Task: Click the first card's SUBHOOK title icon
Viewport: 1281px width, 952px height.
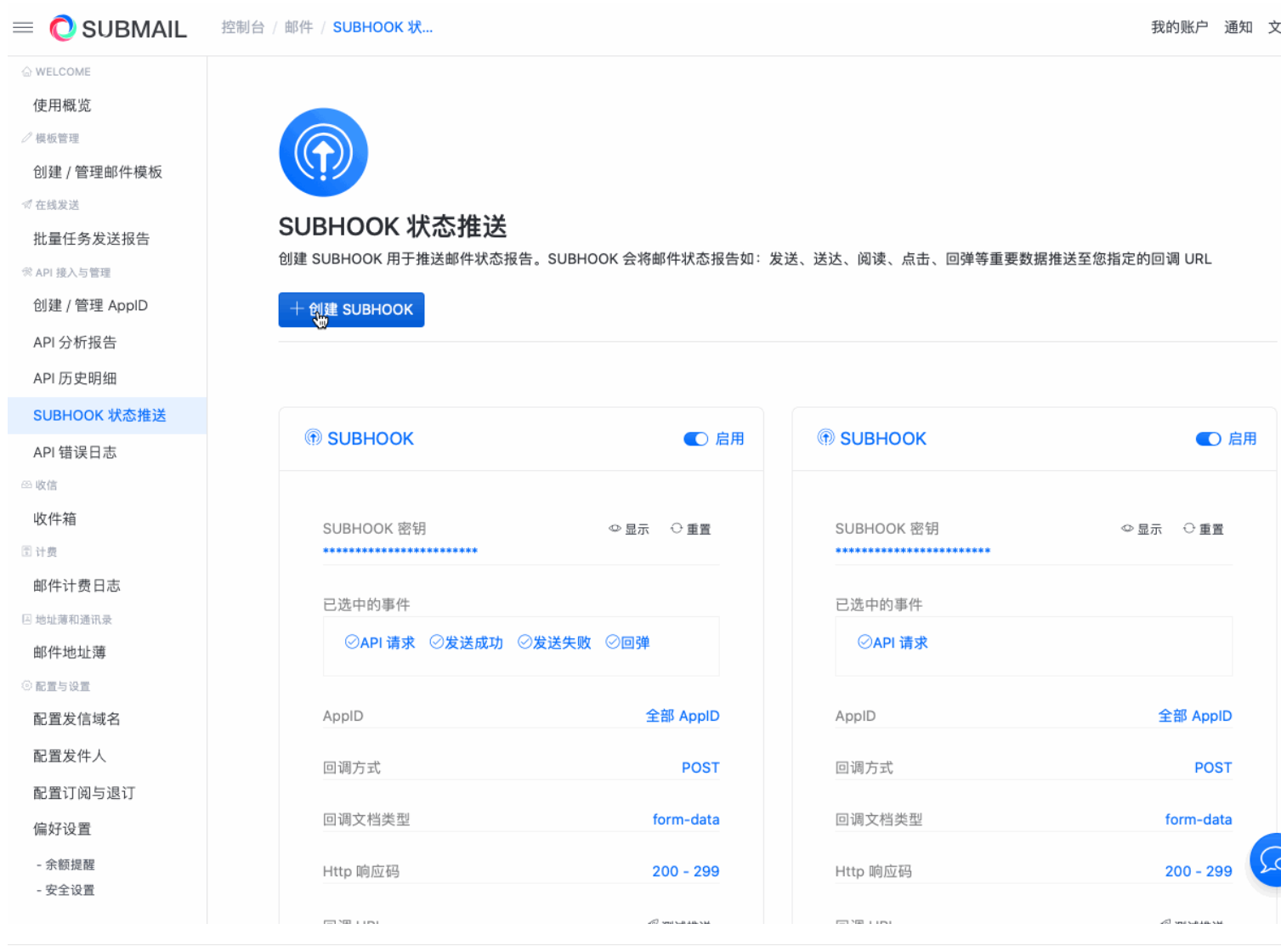Action: point(313,438)
